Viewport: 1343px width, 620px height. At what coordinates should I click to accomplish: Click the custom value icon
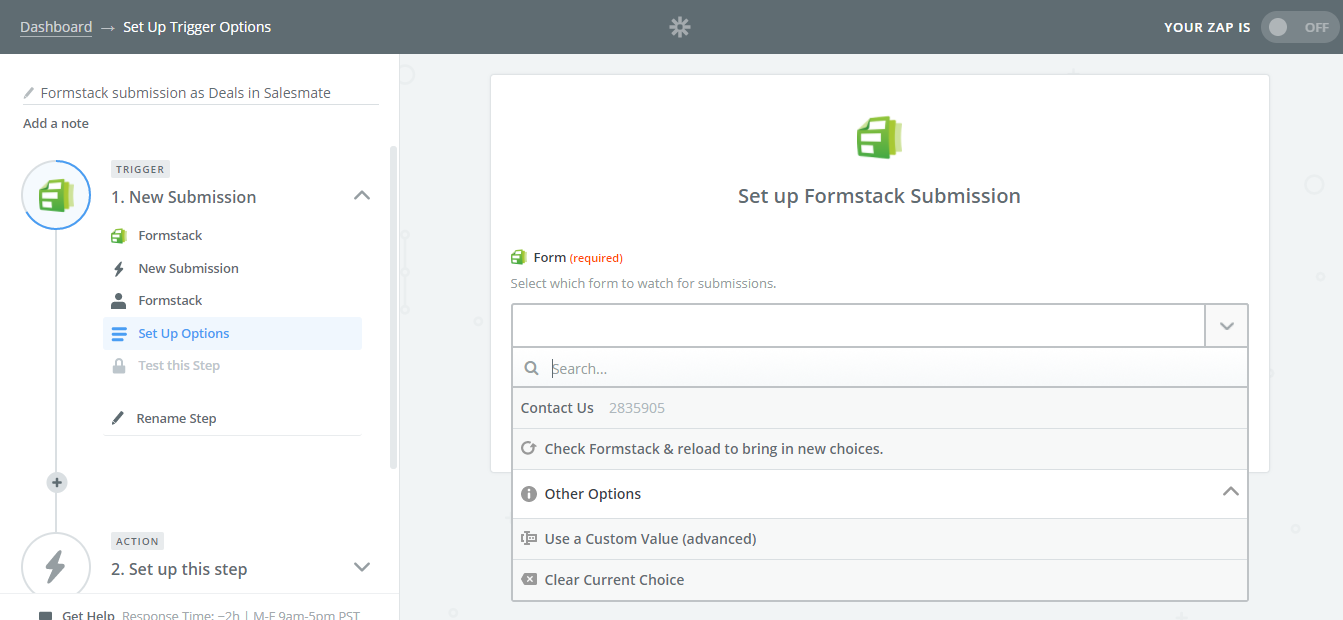[x=529, y=538]
